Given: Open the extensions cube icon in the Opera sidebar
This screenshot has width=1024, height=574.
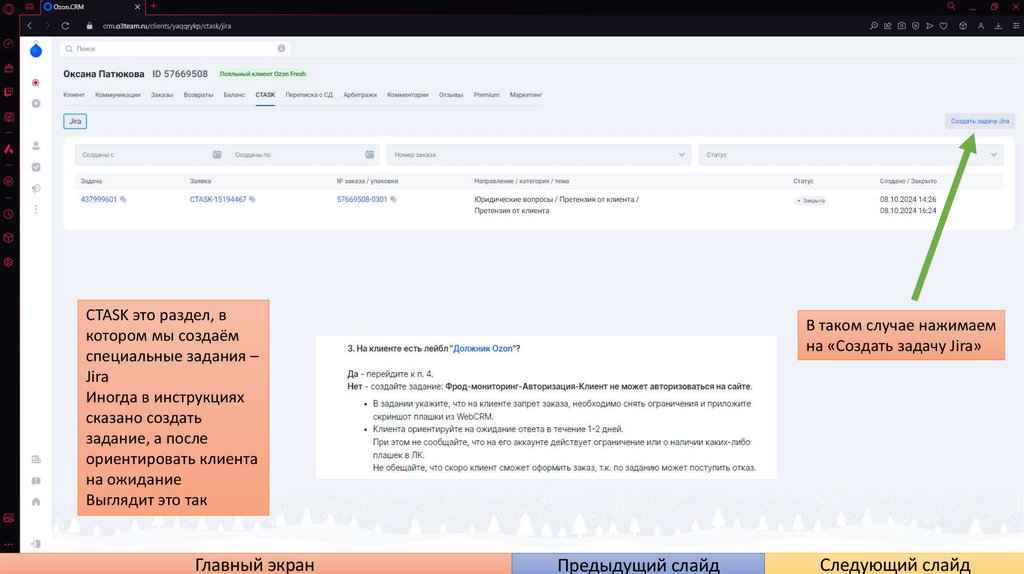Looking at the screenshot, I should click(x=8, y=238).
